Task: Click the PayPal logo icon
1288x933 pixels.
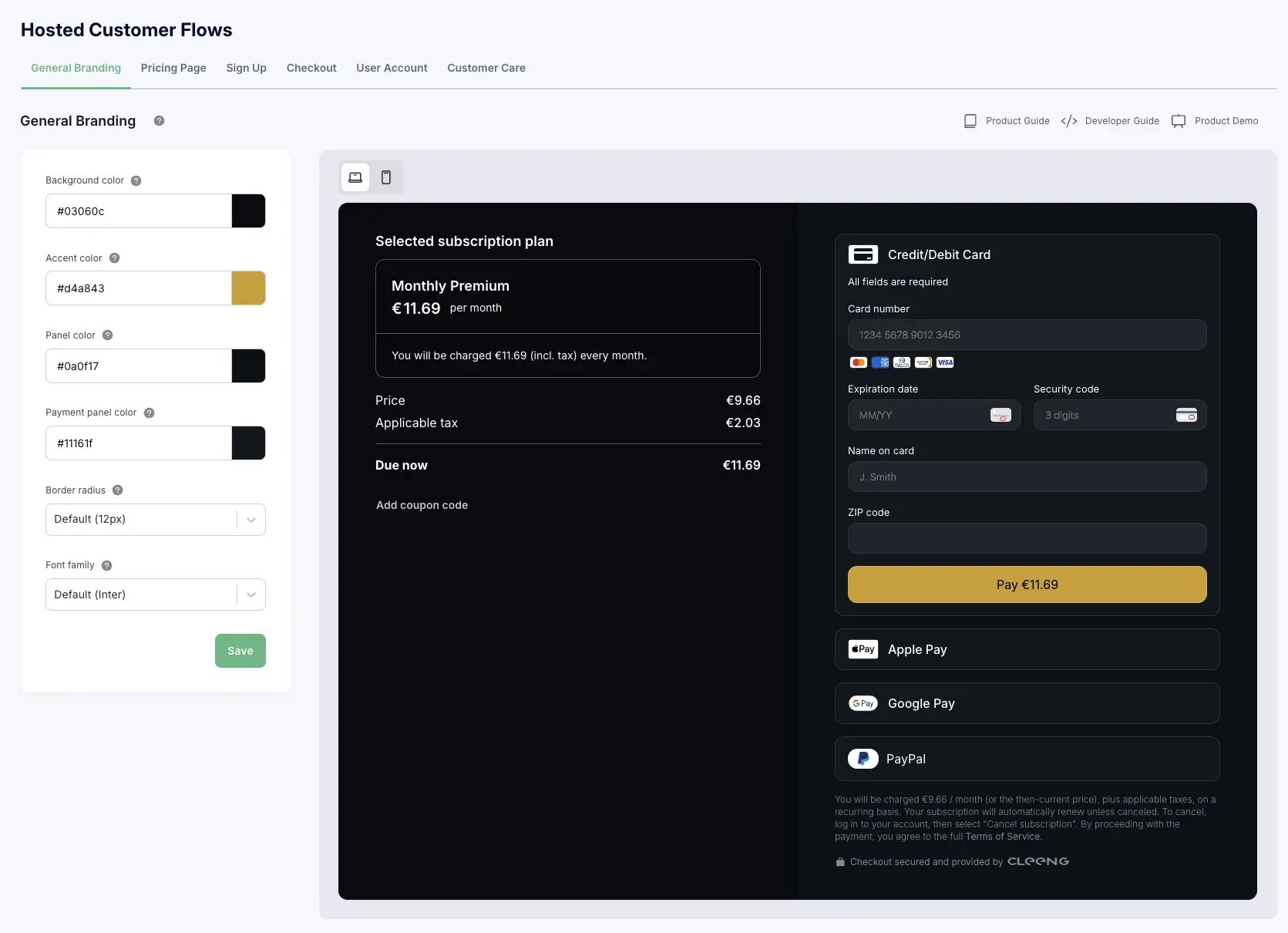Action: click(863, 759)
